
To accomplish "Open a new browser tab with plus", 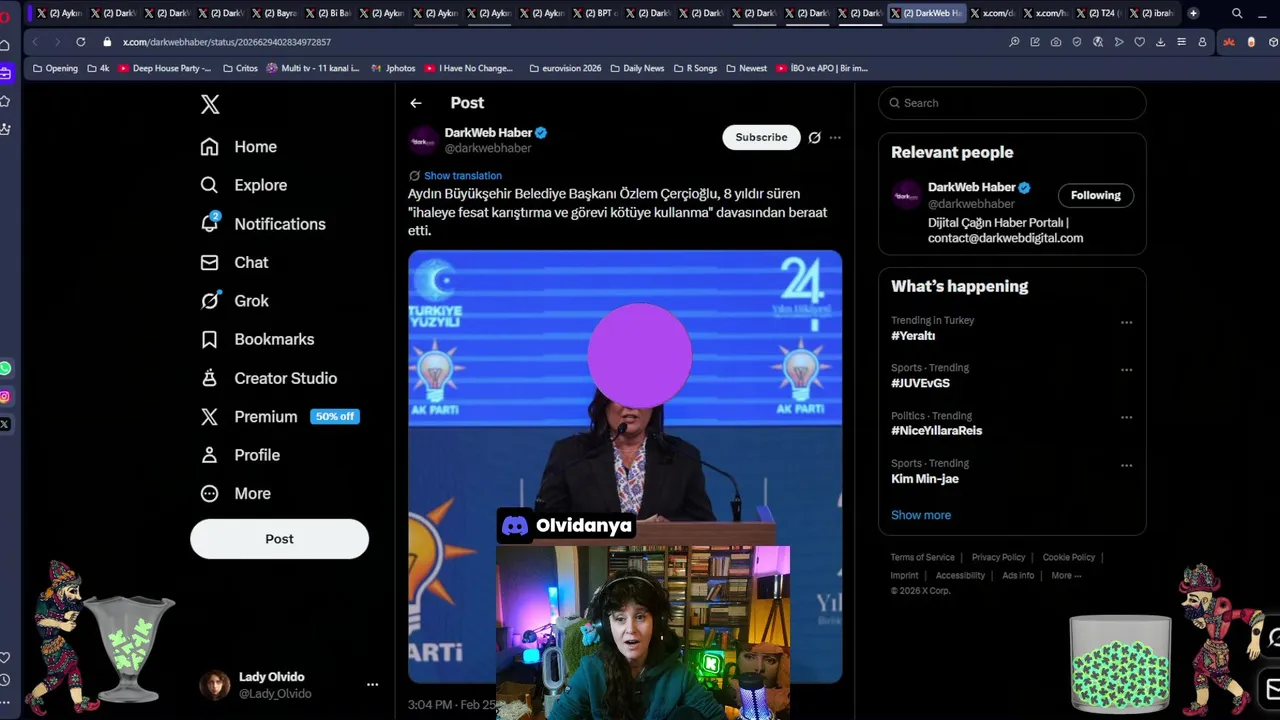I will [1193, 13].
